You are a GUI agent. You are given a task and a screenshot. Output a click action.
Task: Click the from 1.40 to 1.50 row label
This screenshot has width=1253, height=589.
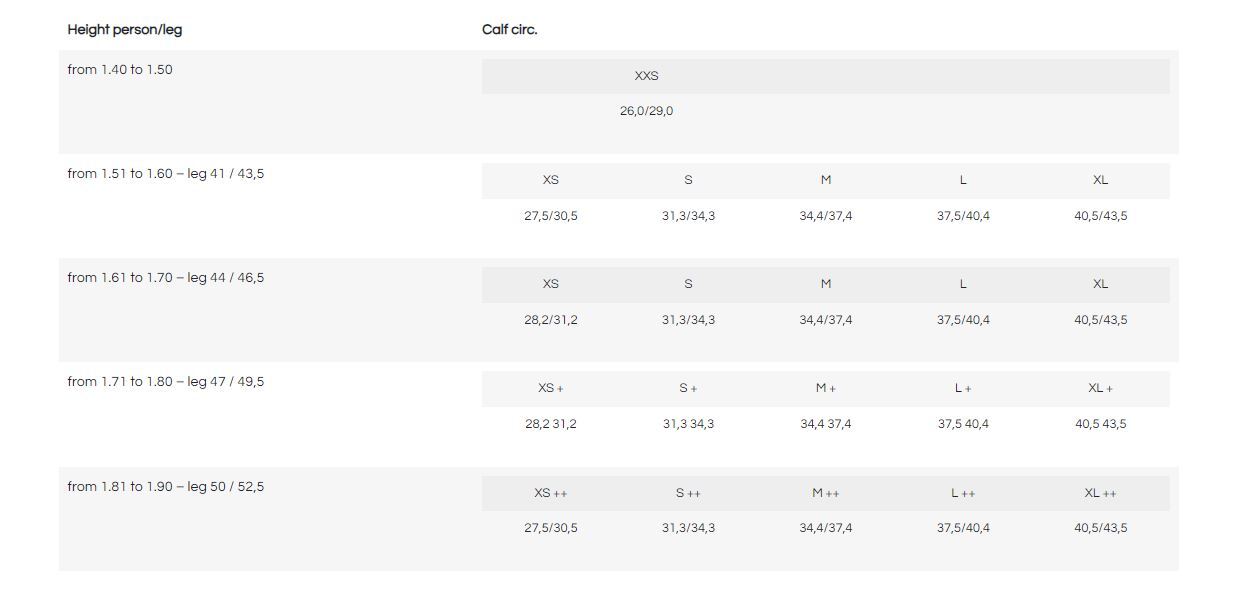pos(120,70)
